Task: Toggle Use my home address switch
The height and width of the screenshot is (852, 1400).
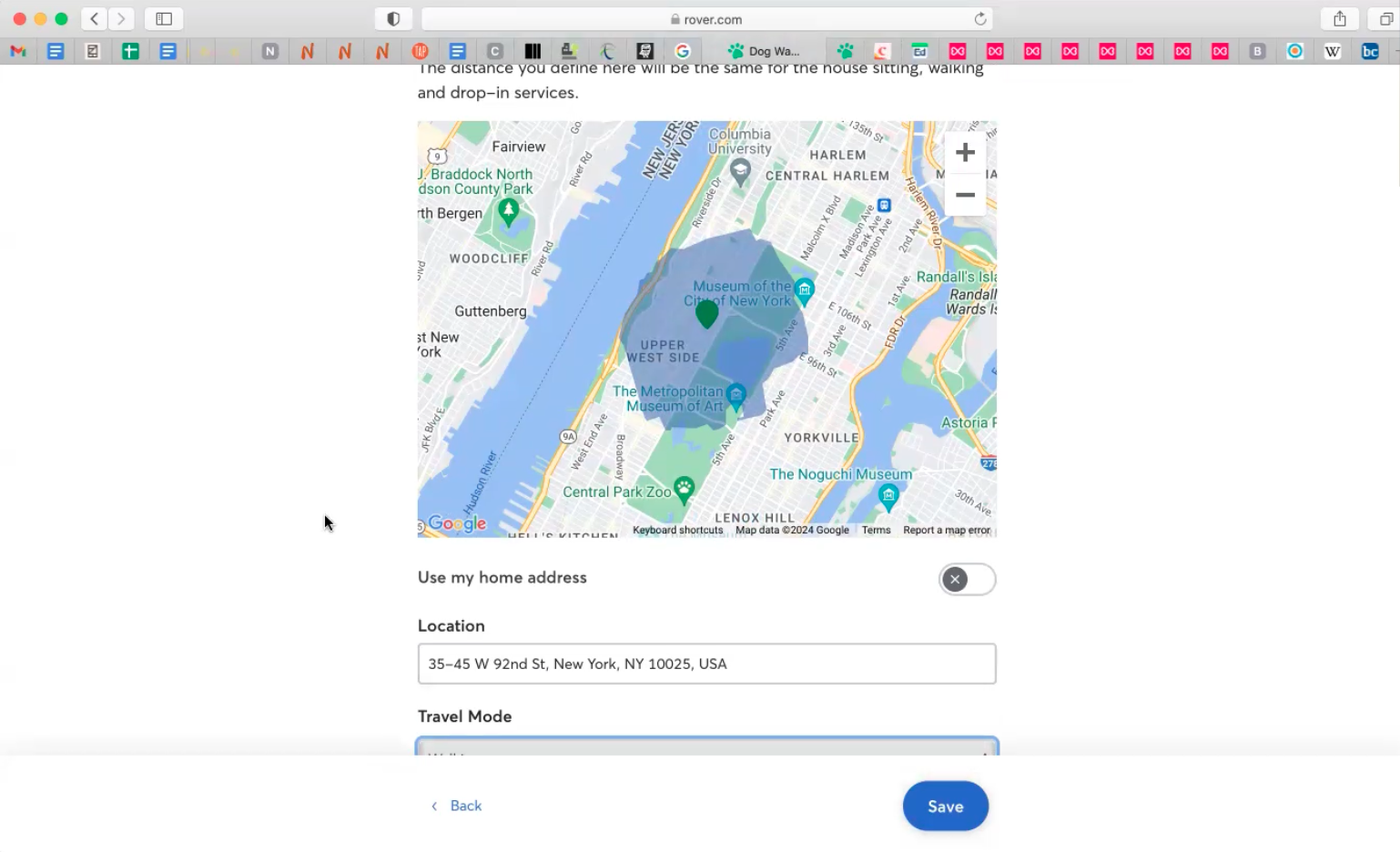Action: (x=967, y=579)
